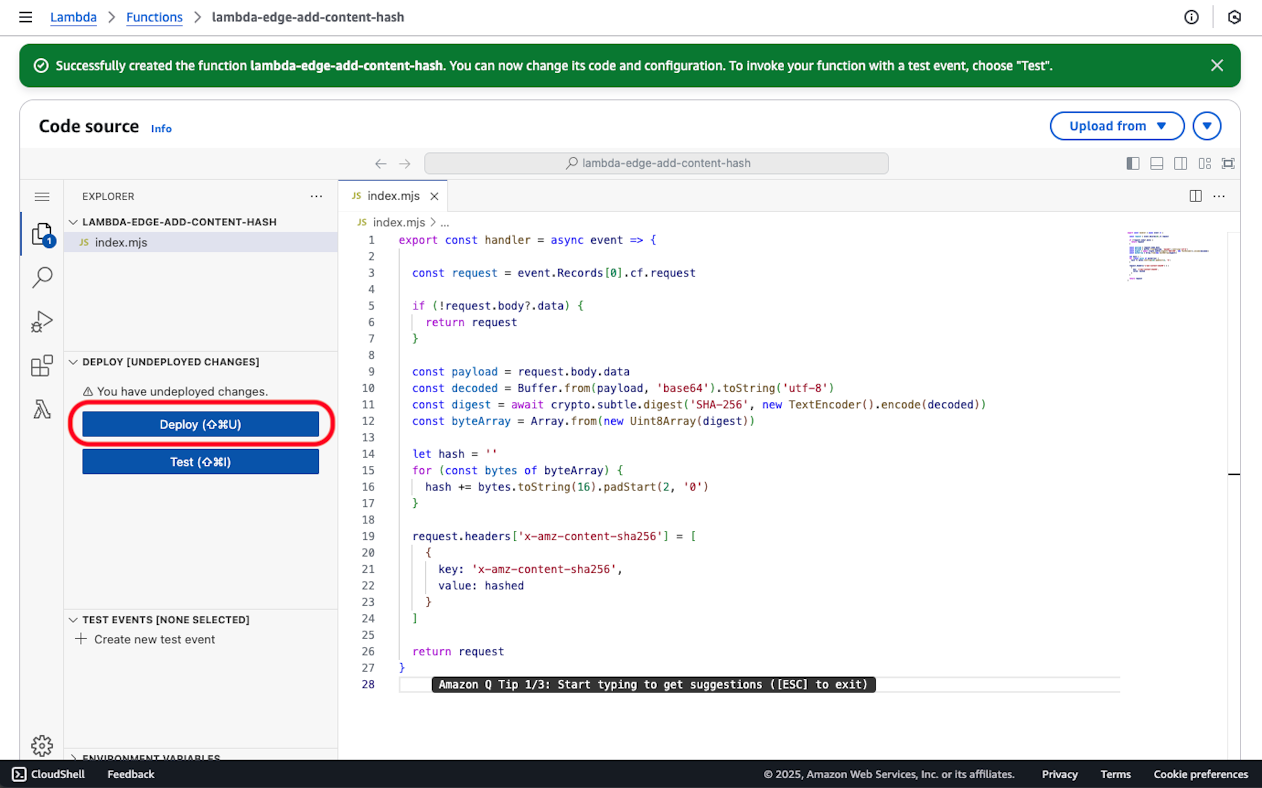Click the command center search field
This screenshot has height=788, width=1262.
[656, 163]
